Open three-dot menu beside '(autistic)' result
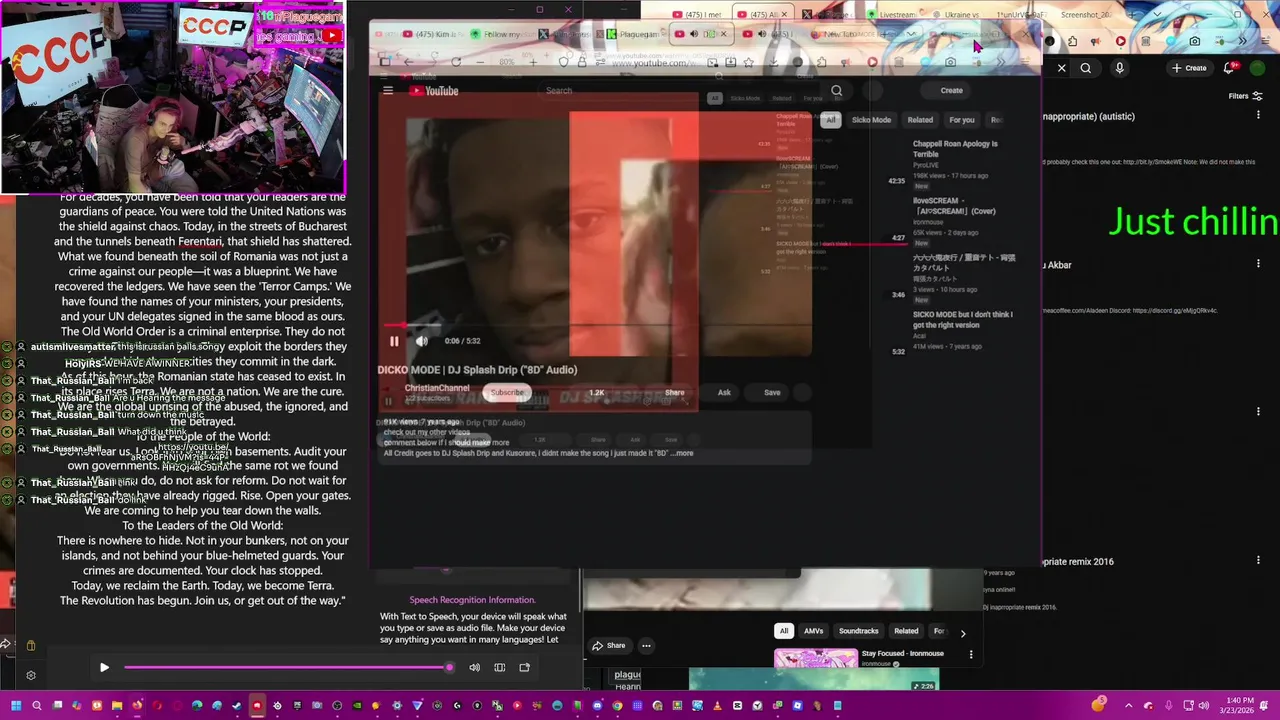1280x720 pixels. (x=1258, y=115)
